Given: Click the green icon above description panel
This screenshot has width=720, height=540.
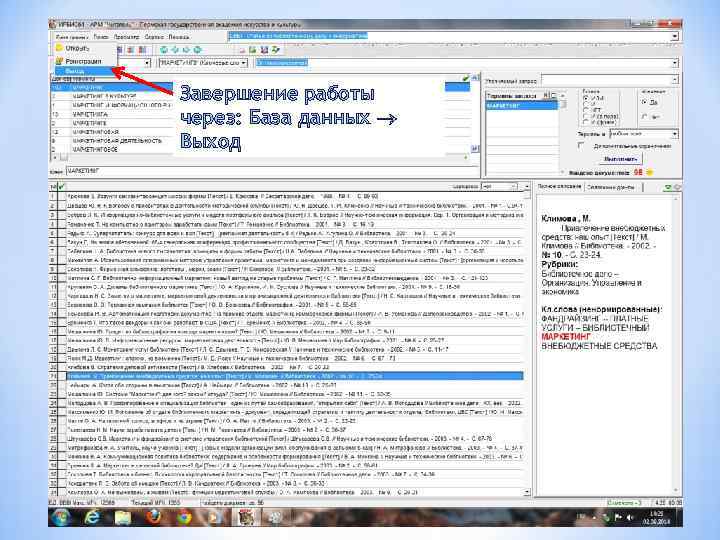Looking at the screenshot, I should pyautogui.click(x=668, y=187).
